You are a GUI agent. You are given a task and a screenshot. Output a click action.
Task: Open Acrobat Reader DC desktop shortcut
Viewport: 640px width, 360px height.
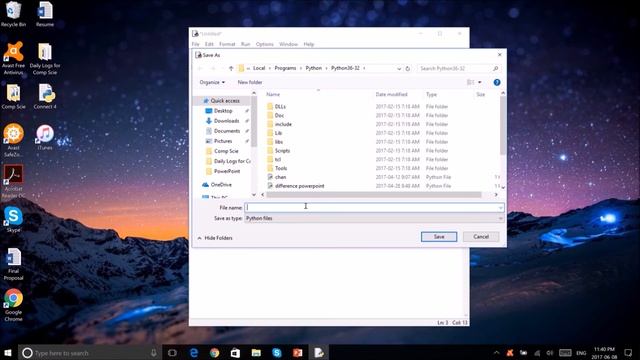pos(13,182)
